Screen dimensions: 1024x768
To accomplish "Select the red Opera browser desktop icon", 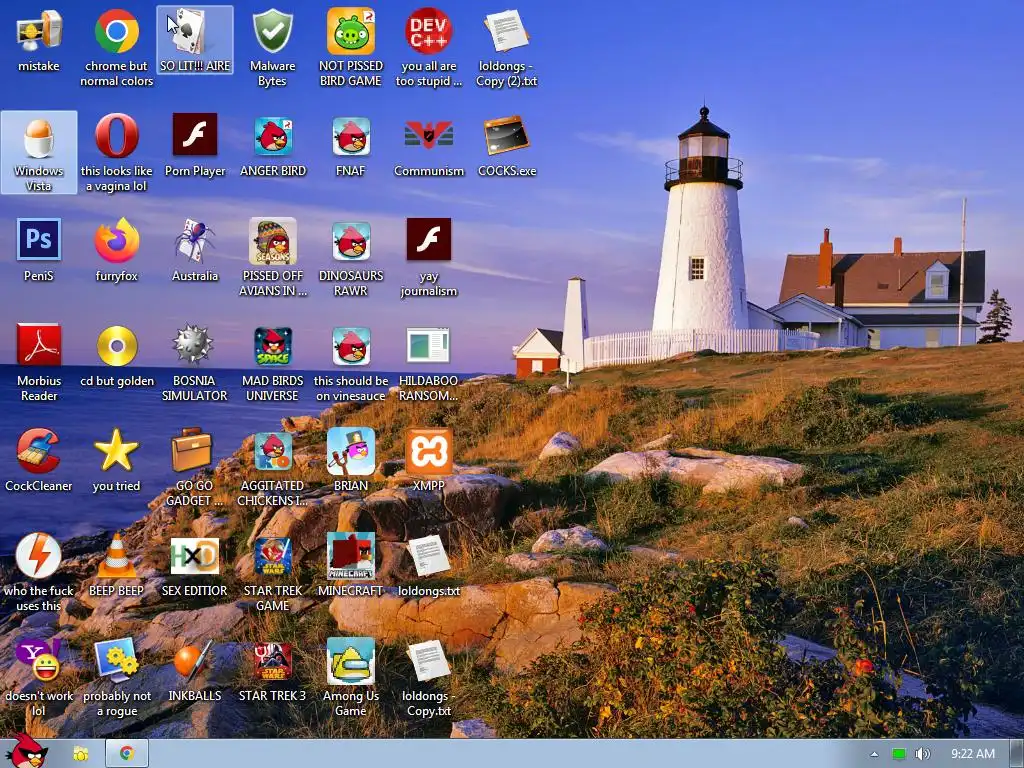I will (116, 153).
